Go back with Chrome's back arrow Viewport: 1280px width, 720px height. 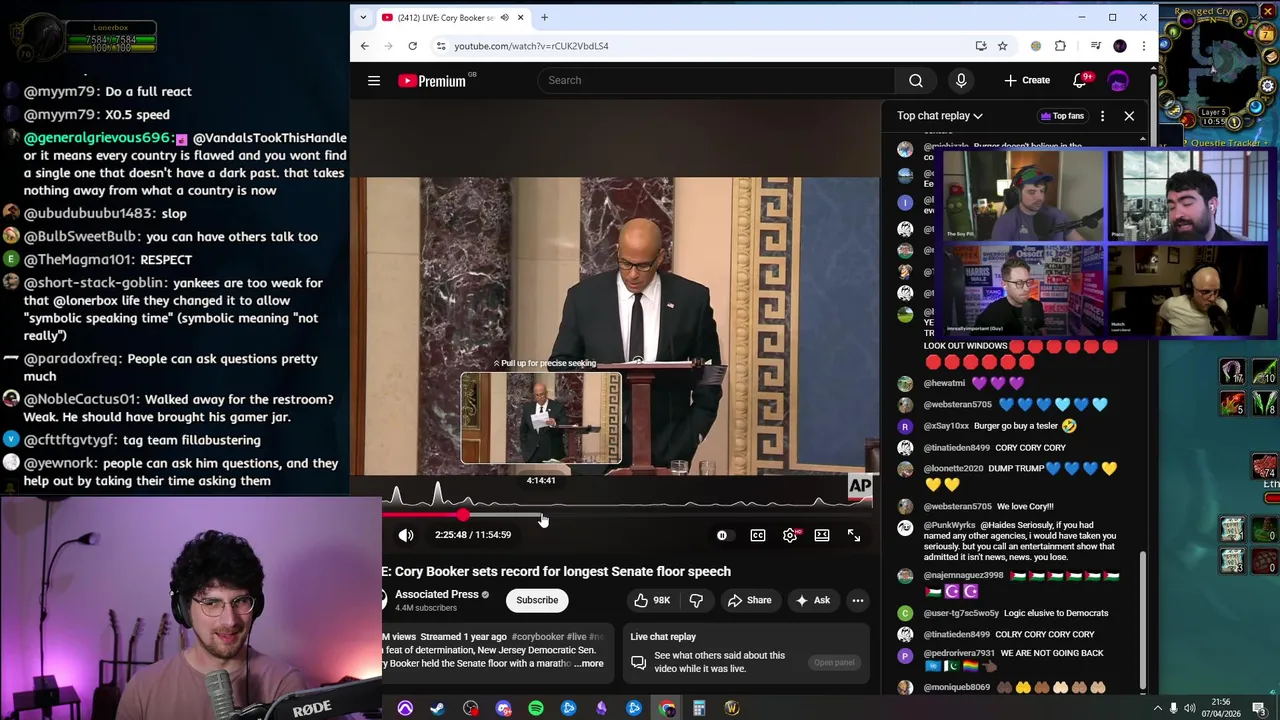[364, 46]
